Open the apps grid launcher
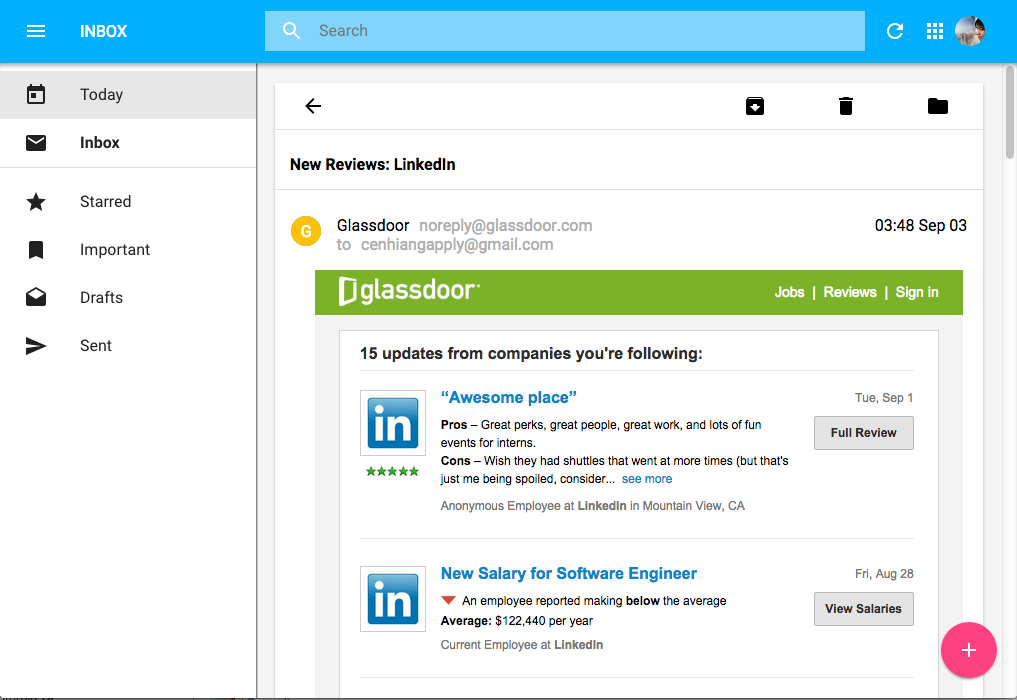The image size is (1017, 700). coord(935,31)
